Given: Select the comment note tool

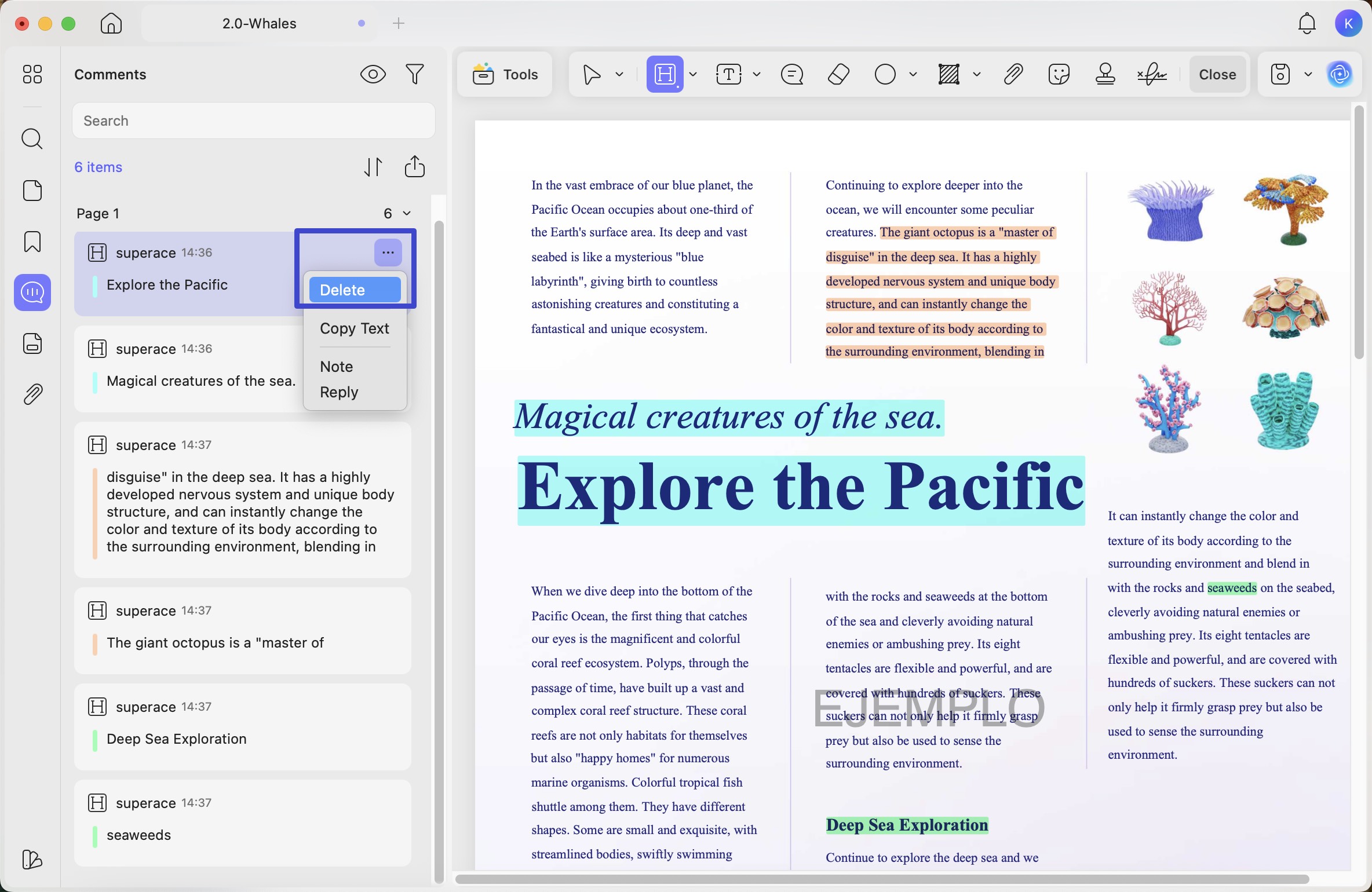Looking at the screenshot, I should (x=792, y=75).
